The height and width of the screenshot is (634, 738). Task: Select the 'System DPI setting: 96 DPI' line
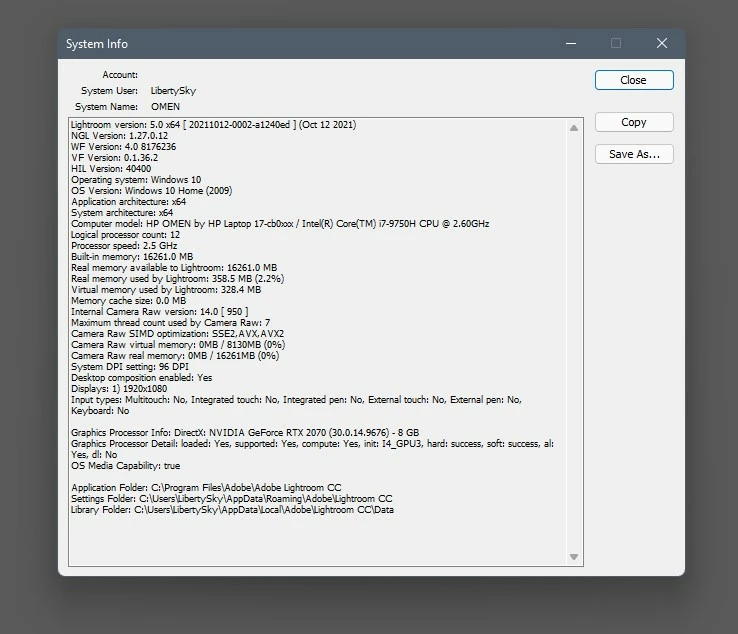(130, 367)
